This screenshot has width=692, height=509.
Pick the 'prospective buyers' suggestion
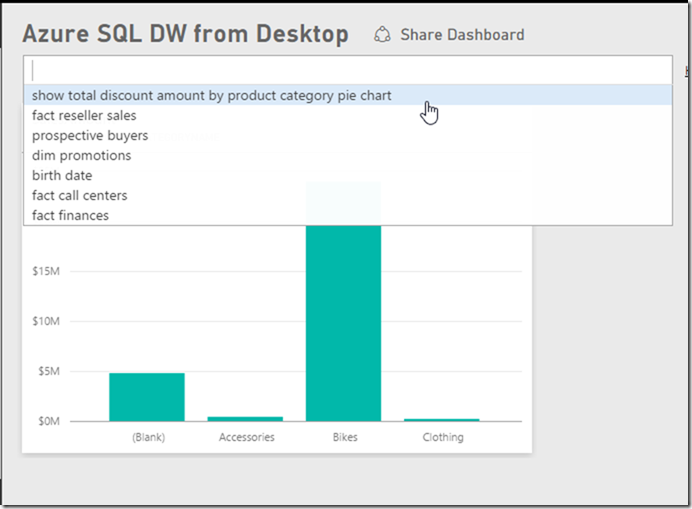348,136
